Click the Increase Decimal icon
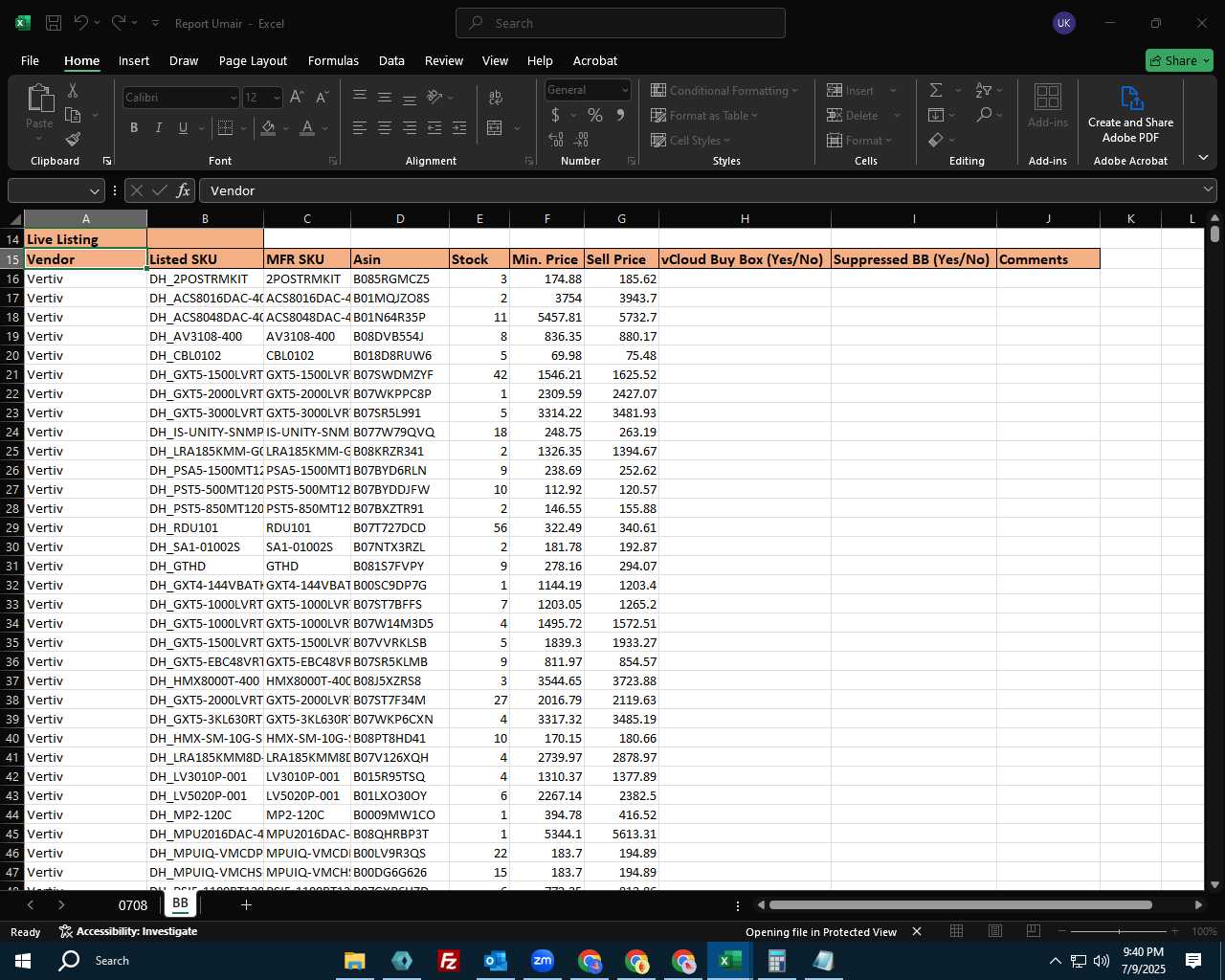Screen dimensions: 1225x980 pos(556,140)
